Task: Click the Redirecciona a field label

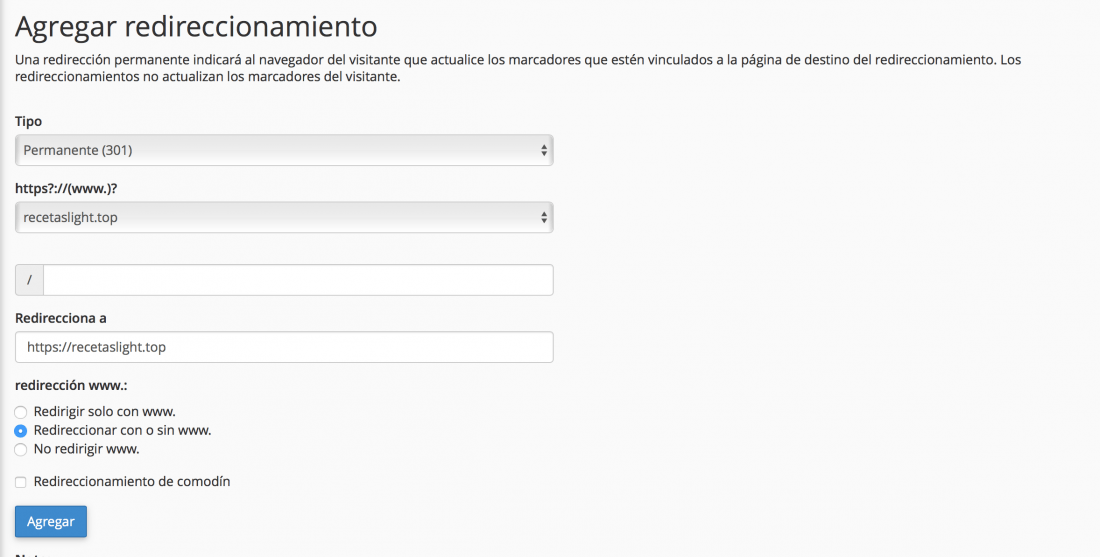Action: click(60, 318)
